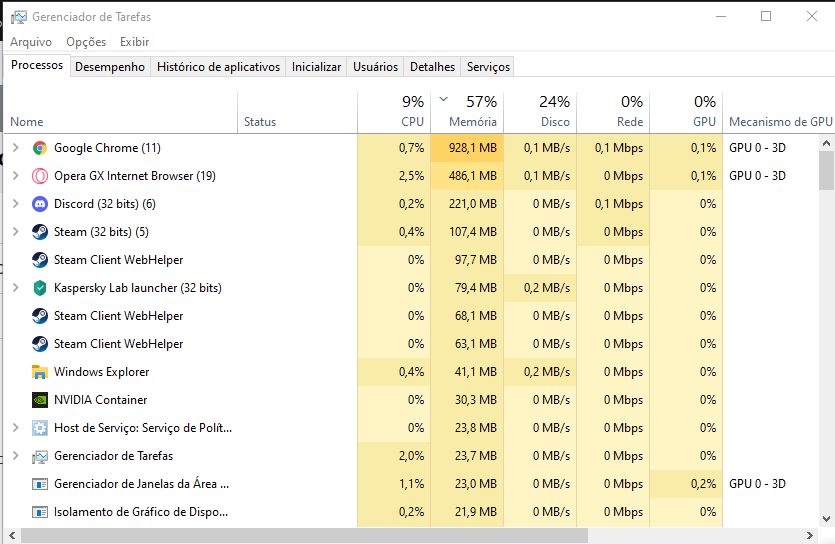
Task: Sort by the Memória column header
Action: (x=467, y=112)
